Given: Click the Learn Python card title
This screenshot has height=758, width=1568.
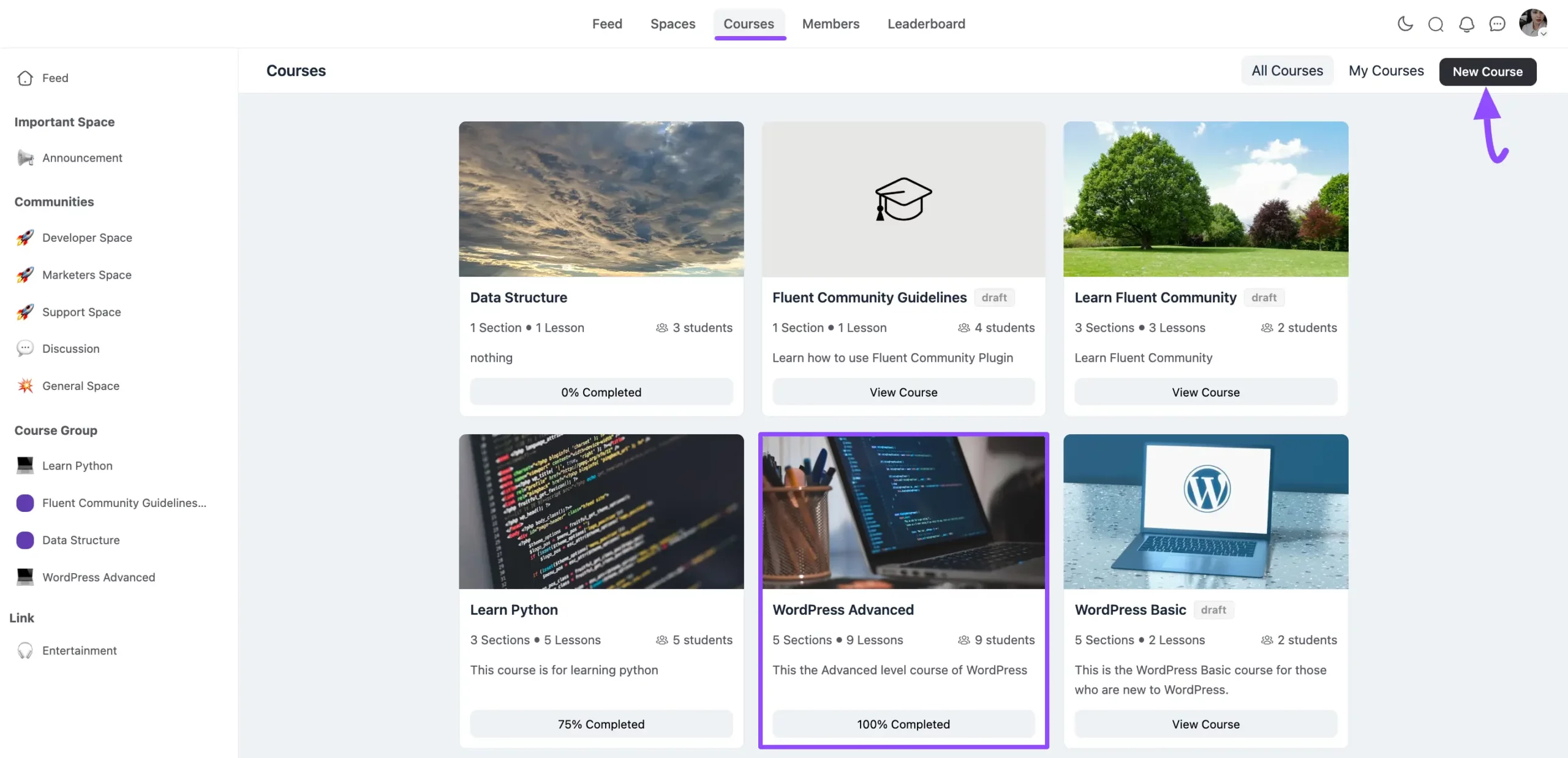Looking at the screenshot, I should point(514,610).
